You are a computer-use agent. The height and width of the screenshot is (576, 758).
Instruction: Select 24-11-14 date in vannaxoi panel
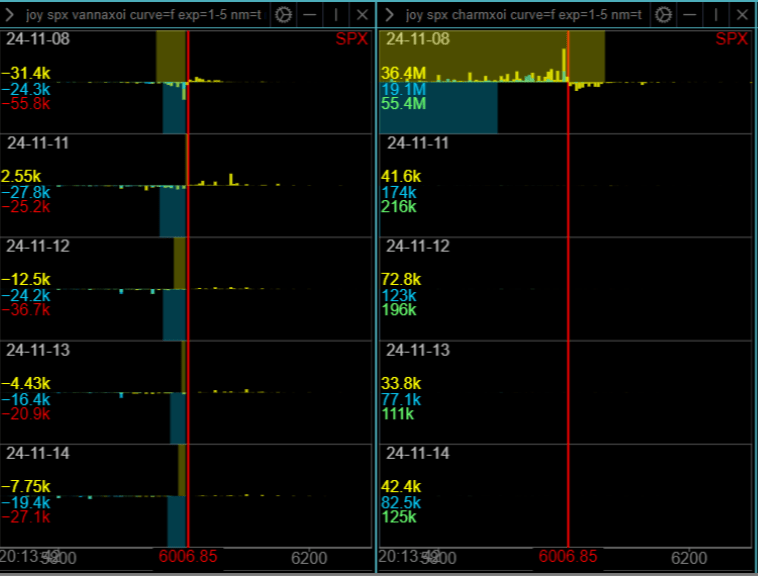pos(38,453)
